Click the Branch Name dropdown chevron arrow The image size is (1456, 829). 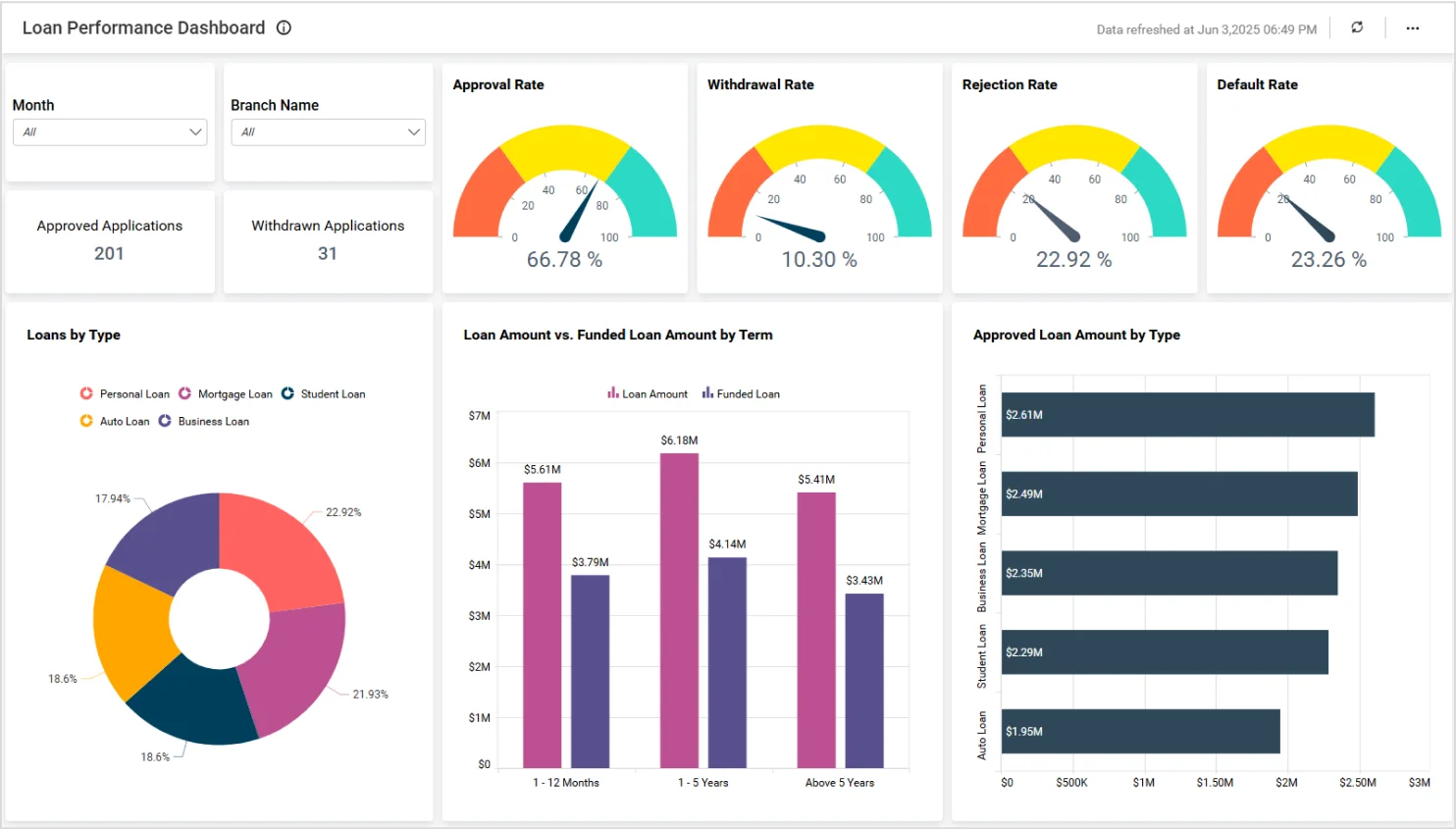[414, 132]
